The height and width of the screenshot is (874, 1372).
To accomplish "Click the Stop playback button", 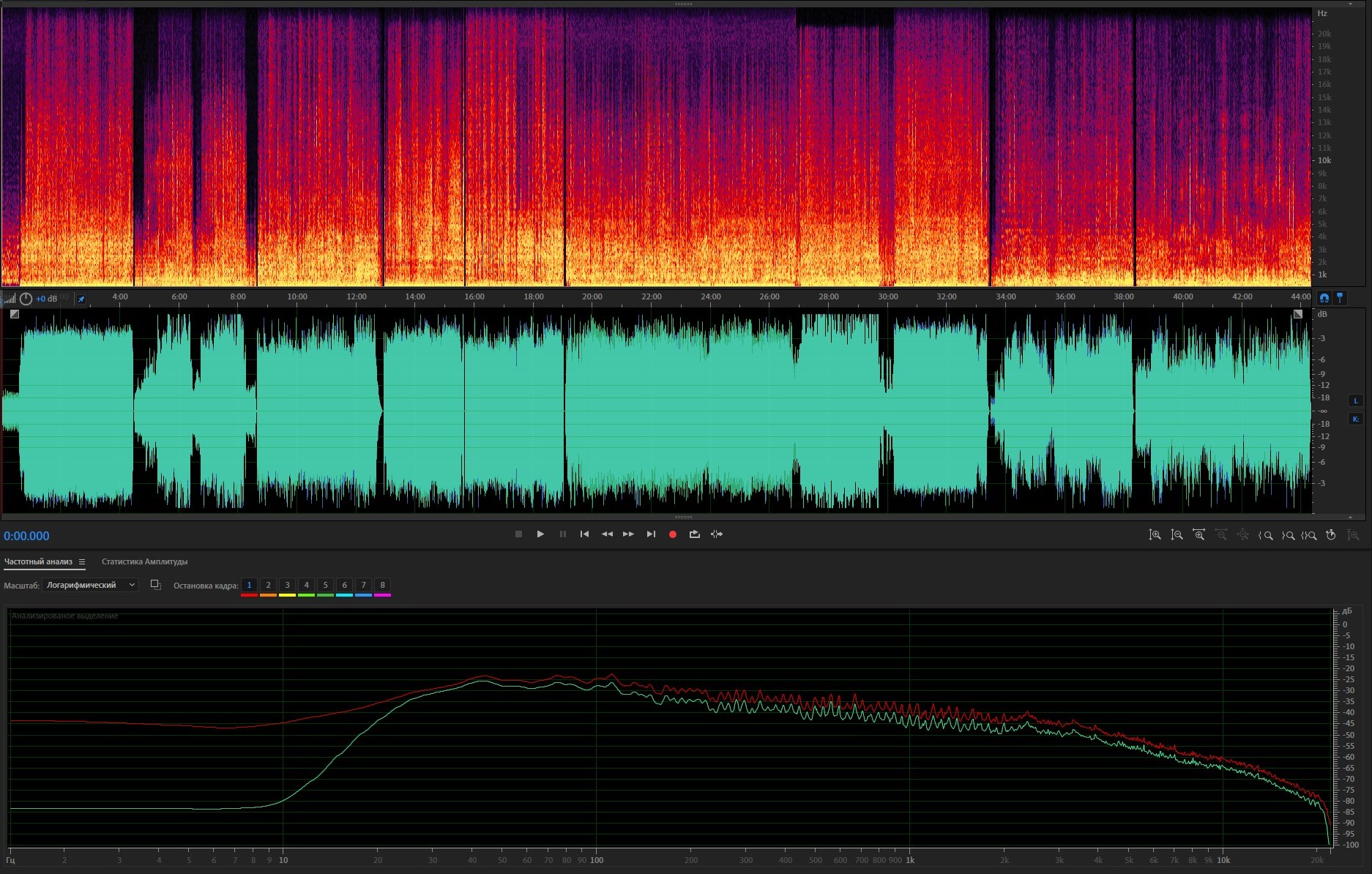I will tap(518, 534).
